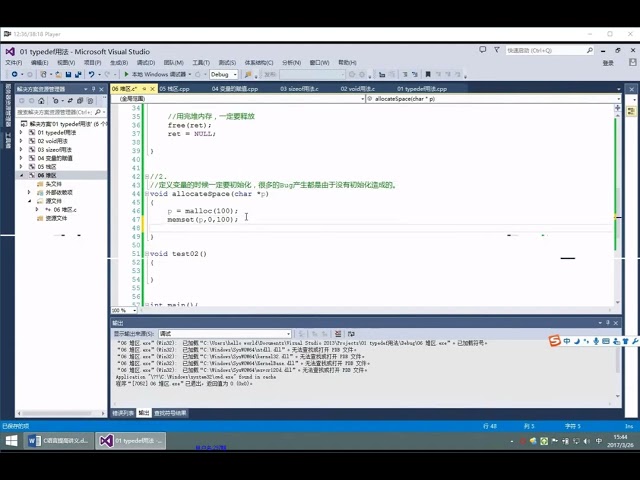This screenshot has height=480, width=640.
Task: Open the 生成(B) menu
Action: click(x=119, y=62)
